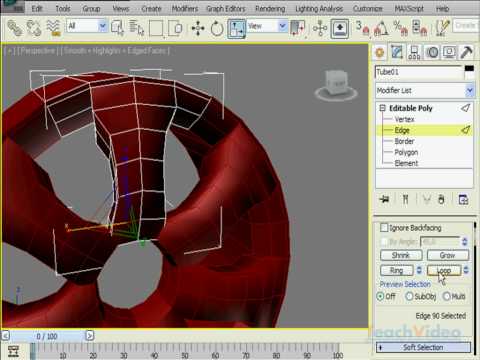The height and width of the screenshot is (360, 480).
Task: Select the Multi preview selection radio
Action: tap(447, 296)
